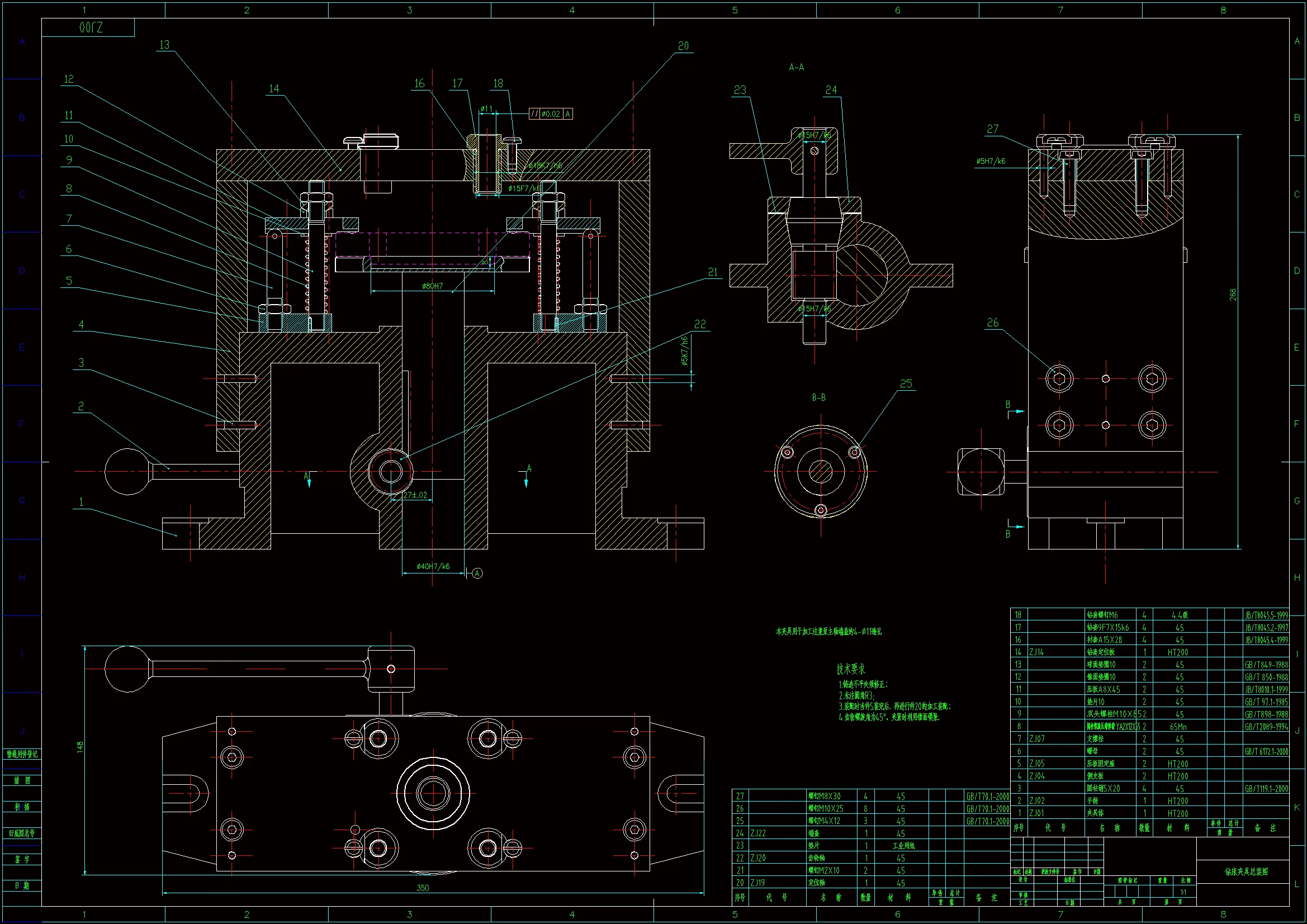Click the ZJ14 code cell in parts list
The width and height of the screenshot is (1307, 924).
(1037, 652)
